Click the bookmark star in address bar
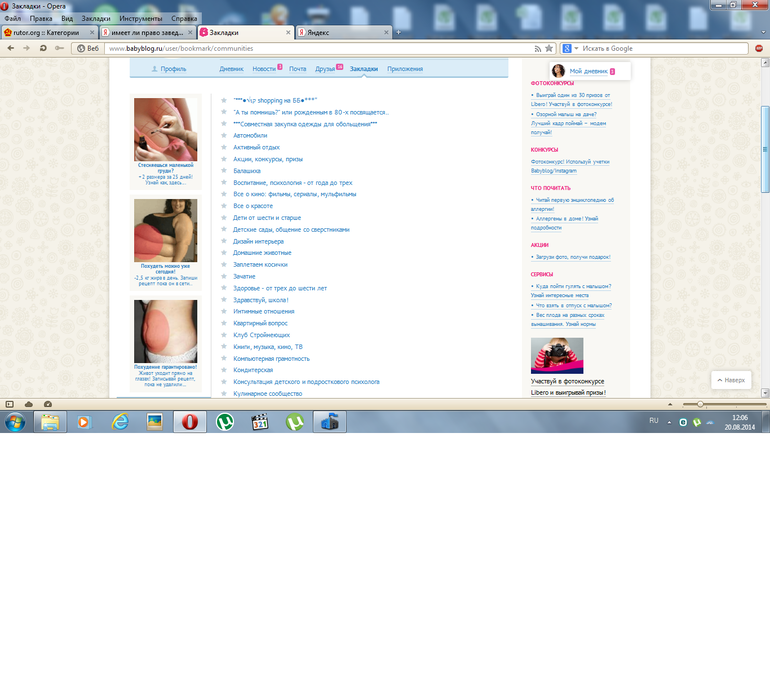The image size is (770, 676). pos(549,48)
